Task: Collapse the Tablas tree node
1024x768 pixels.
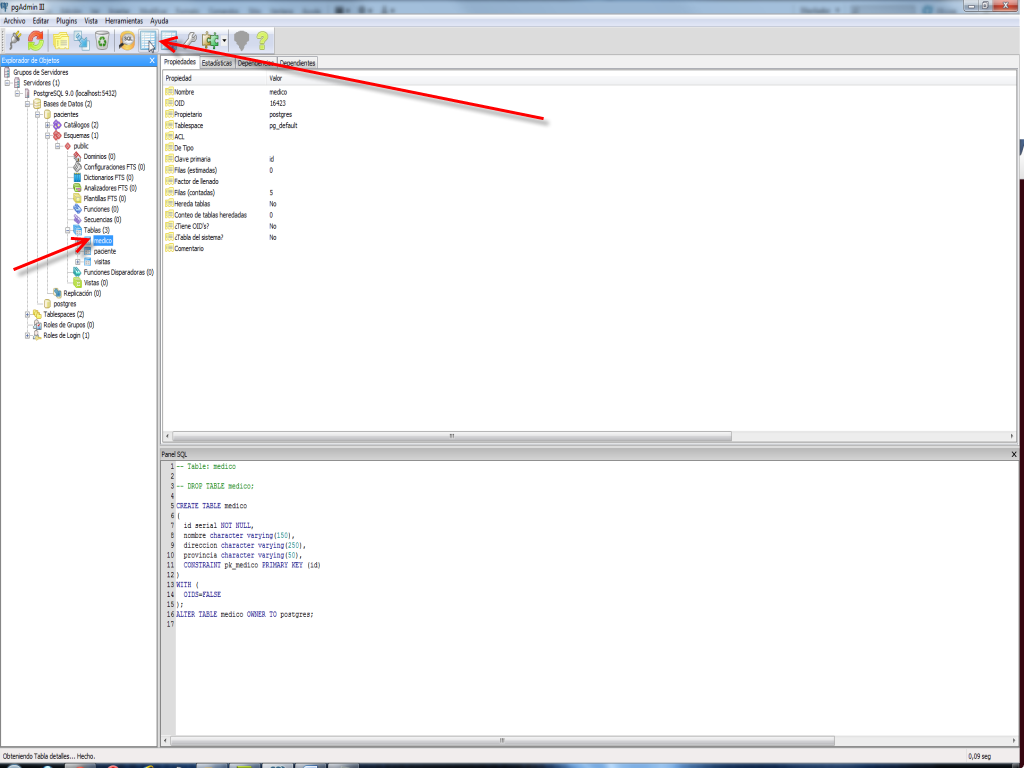Action: pos(68,230)
